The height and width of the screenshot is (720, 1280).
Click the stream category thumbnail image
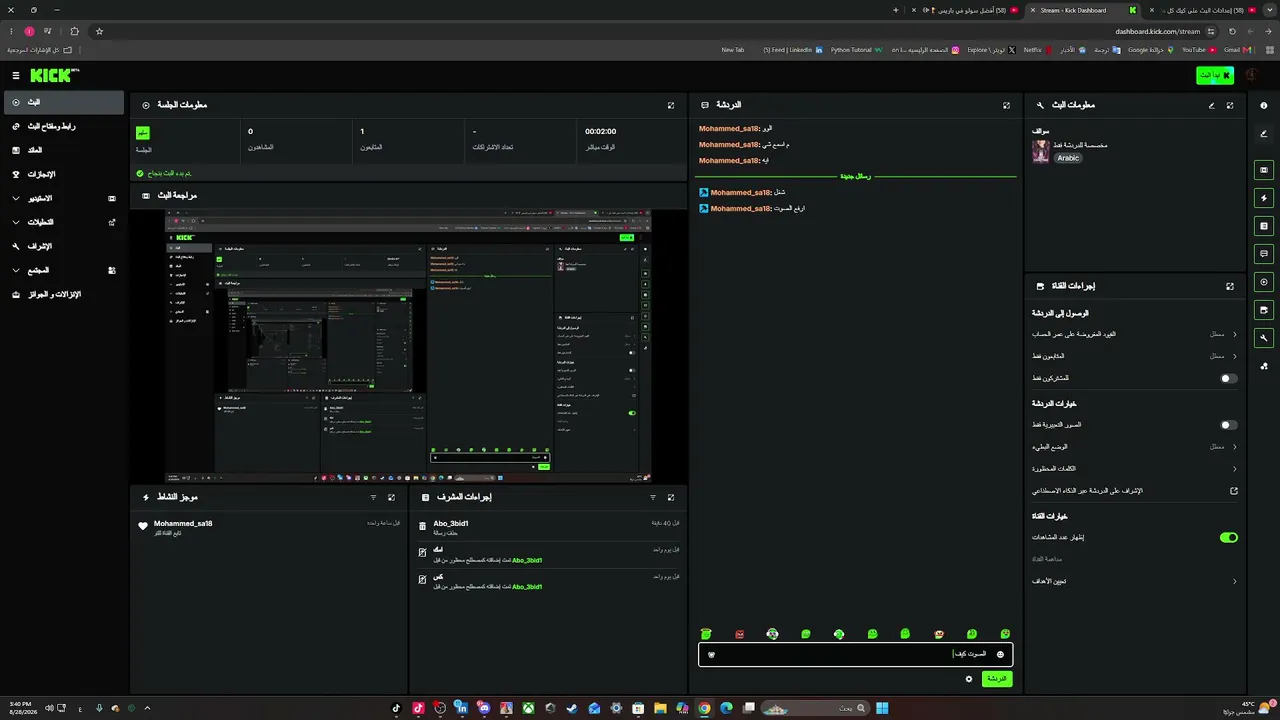point(1040,151)
